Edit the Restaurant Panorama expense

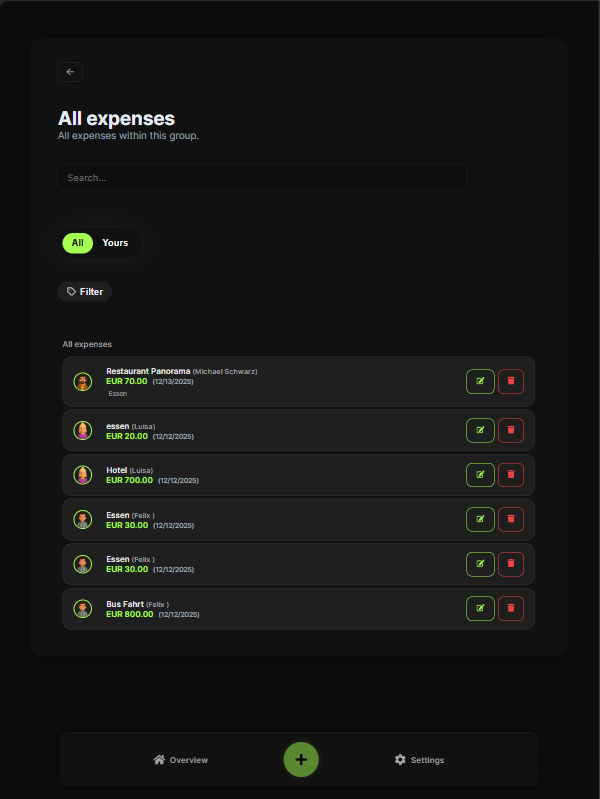pyautogui.click(x=480, y=381)
